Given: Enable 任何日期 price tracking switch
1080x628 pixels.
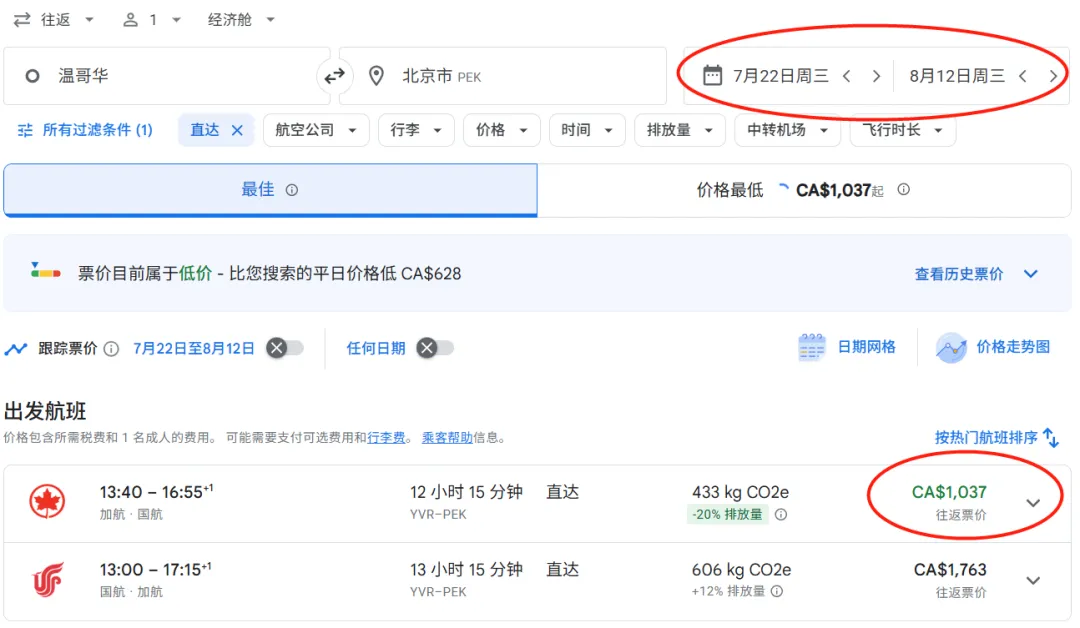Looking at the screenshot, I should coord(435,348).
